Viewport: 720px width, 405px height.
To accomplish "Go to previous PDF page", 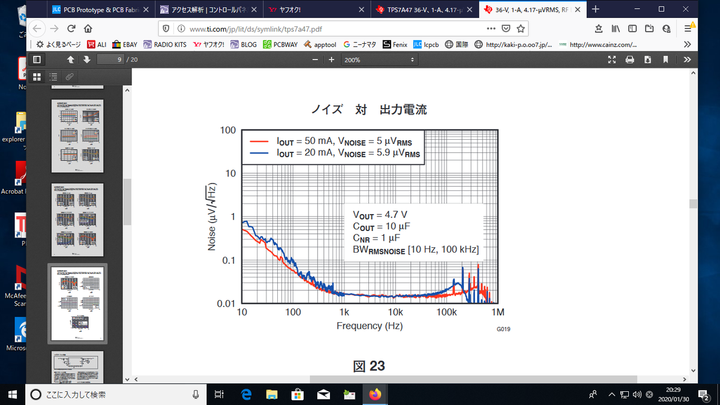I will pyautogui.click(x=70, y=60).
